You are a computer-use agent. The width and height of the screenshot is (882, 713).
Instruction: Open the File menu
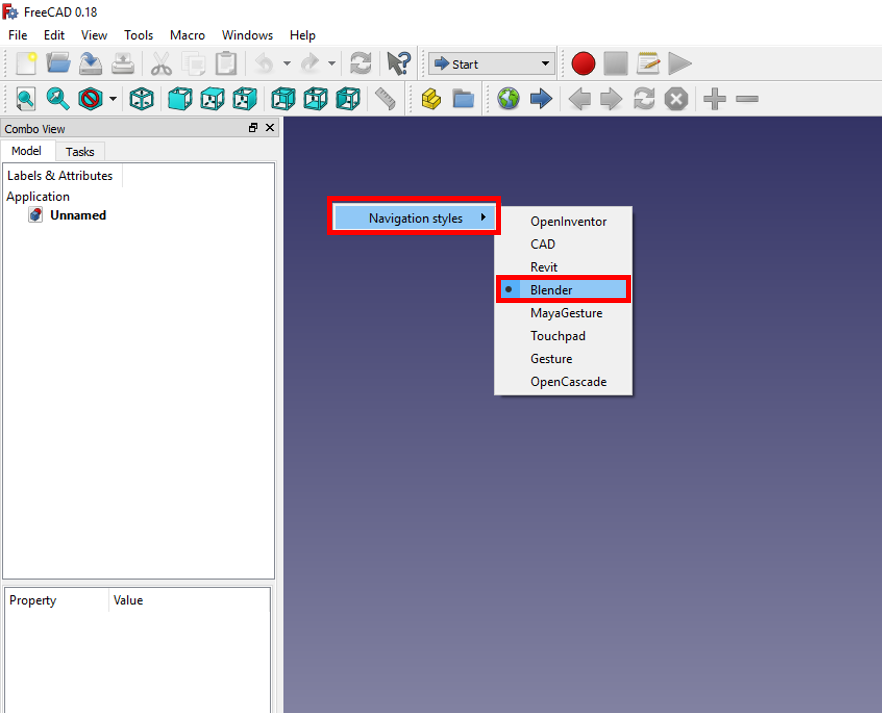[17, 35]
